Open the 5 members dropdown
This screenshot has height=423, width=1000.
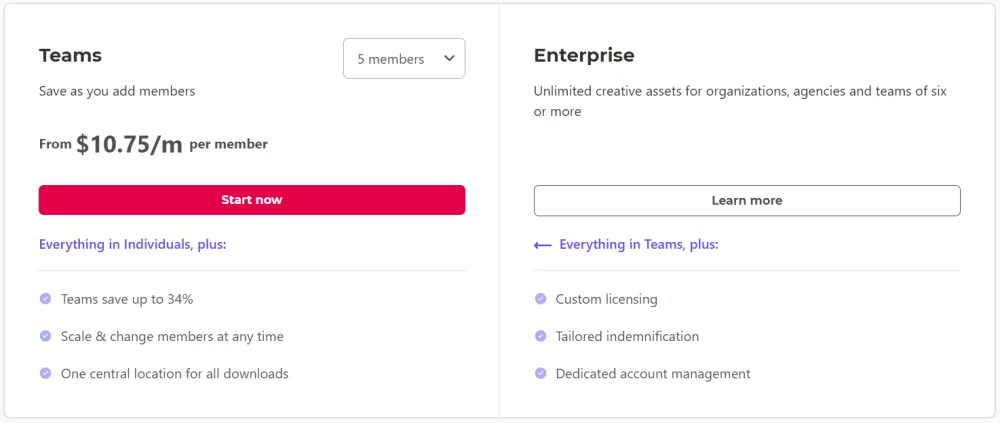(x=403, y=59)
